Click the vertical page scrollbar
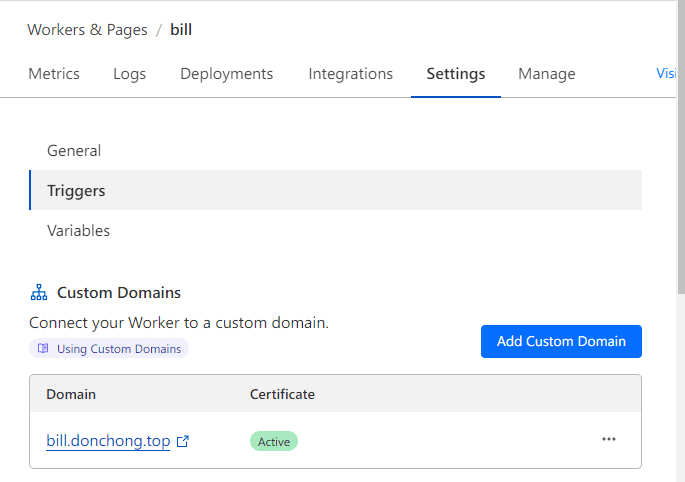685x482 pixels. [681, 149]
